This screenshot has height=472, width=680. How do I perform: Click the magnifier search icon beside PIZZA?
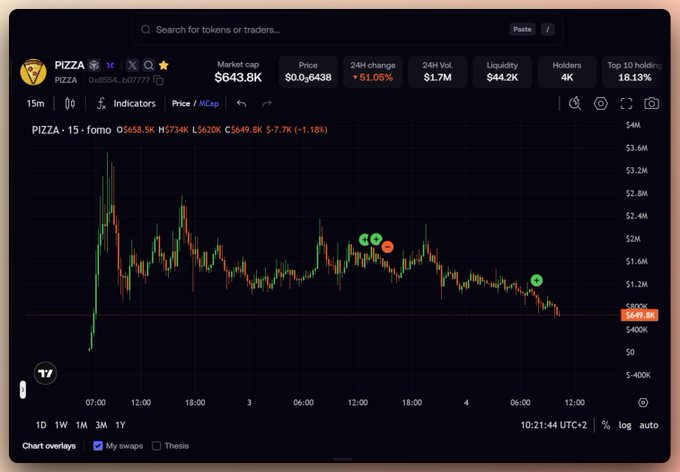click(148, 65)
